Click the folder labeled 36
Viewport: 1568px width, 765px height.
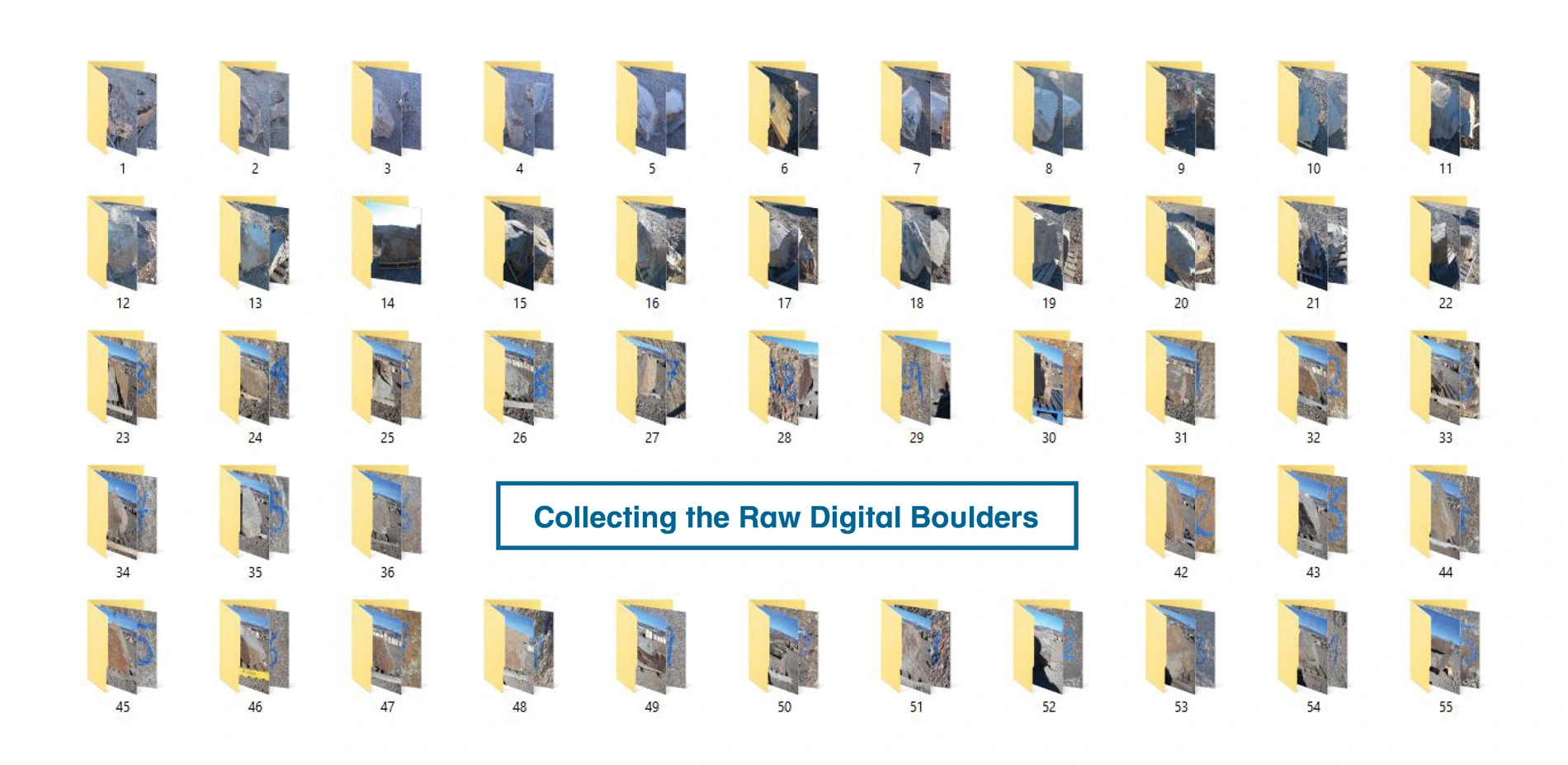387,512
